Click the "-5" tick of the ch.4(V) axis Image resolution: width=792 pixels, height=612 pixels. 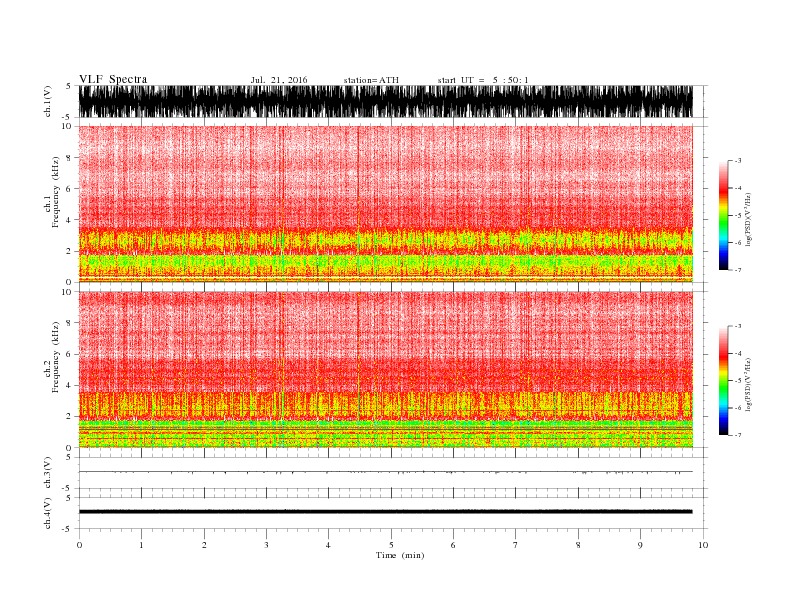68,529
